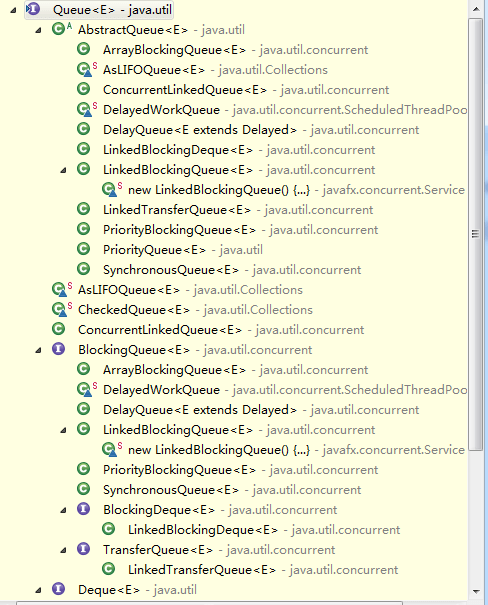Click the TransferQueue<E> interface icon
This screenshot has width=488, height=605.
[x=83, y=549]
